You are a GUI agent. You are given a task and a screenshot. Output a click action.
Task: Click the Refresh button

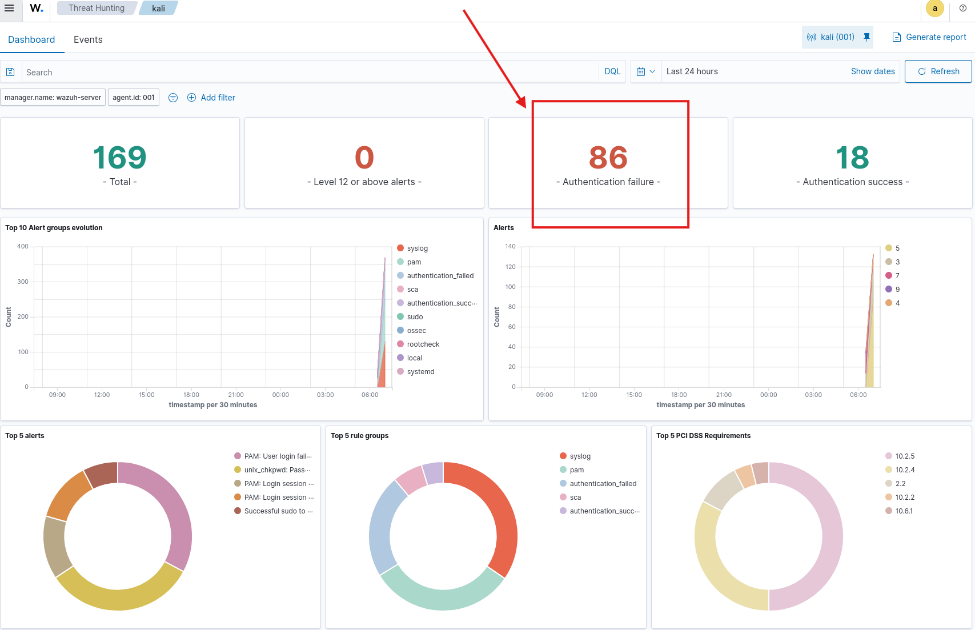(938, 72)
